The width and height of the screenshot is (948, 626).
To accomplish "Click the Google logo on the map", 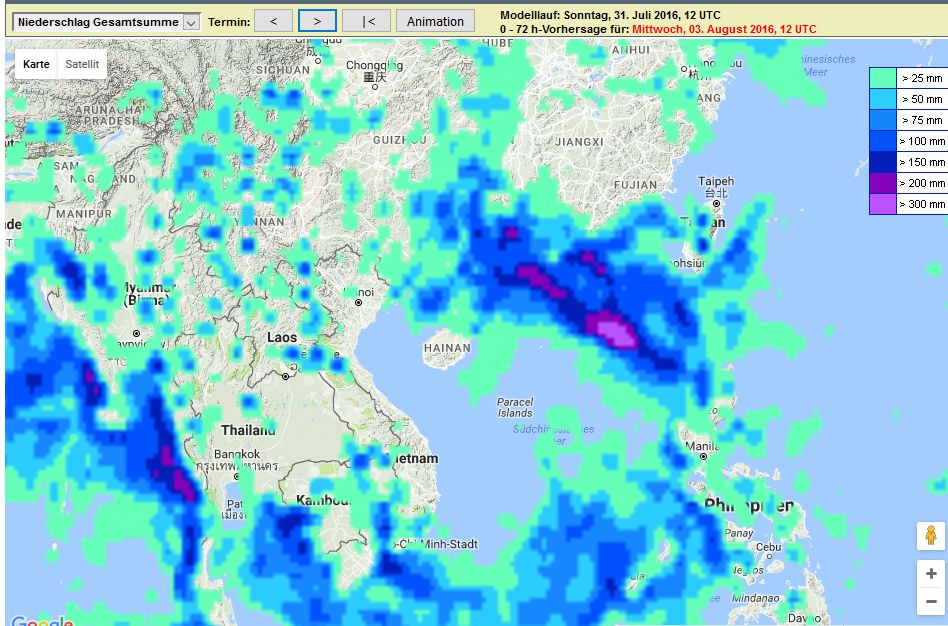I will (x=42, y=620).
